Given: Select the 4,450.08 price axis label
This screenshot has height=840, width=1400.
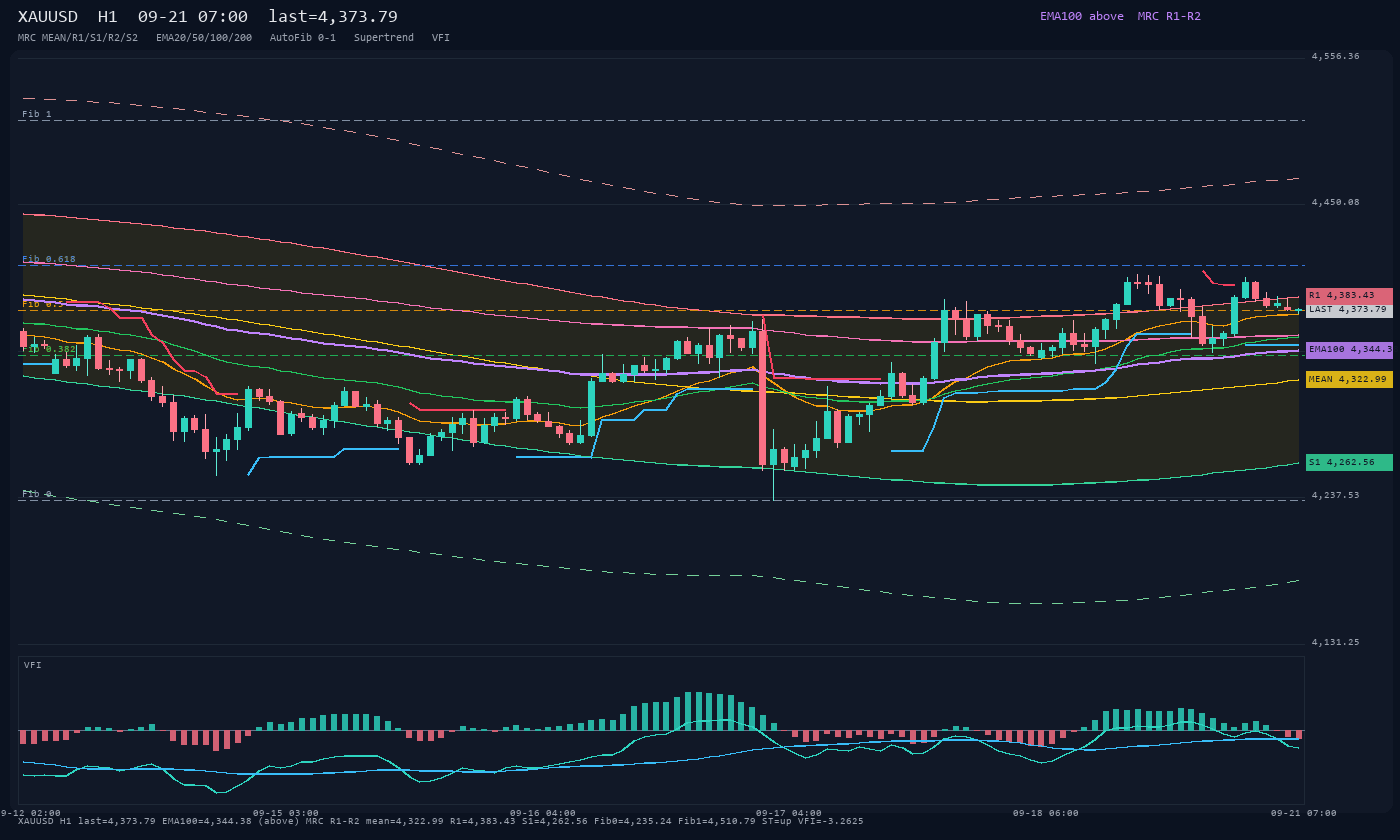Looking at the screenshot, I should click(1336, 202).
